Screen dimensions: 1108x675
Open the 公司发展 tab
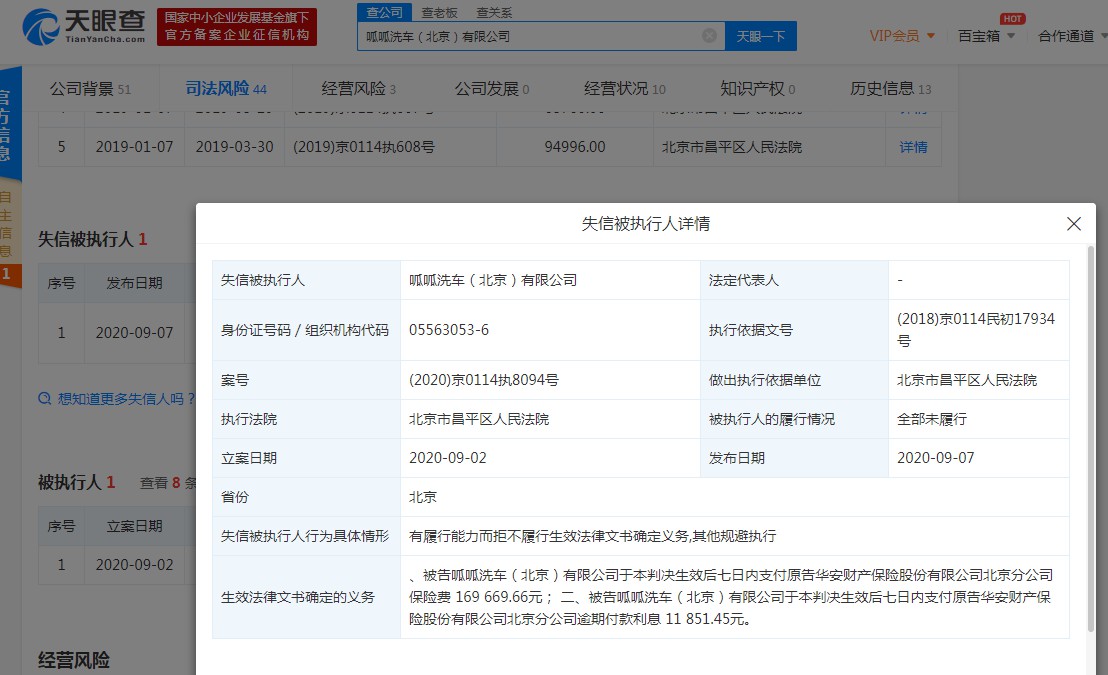pyautogui.click(x=492, y=89)
